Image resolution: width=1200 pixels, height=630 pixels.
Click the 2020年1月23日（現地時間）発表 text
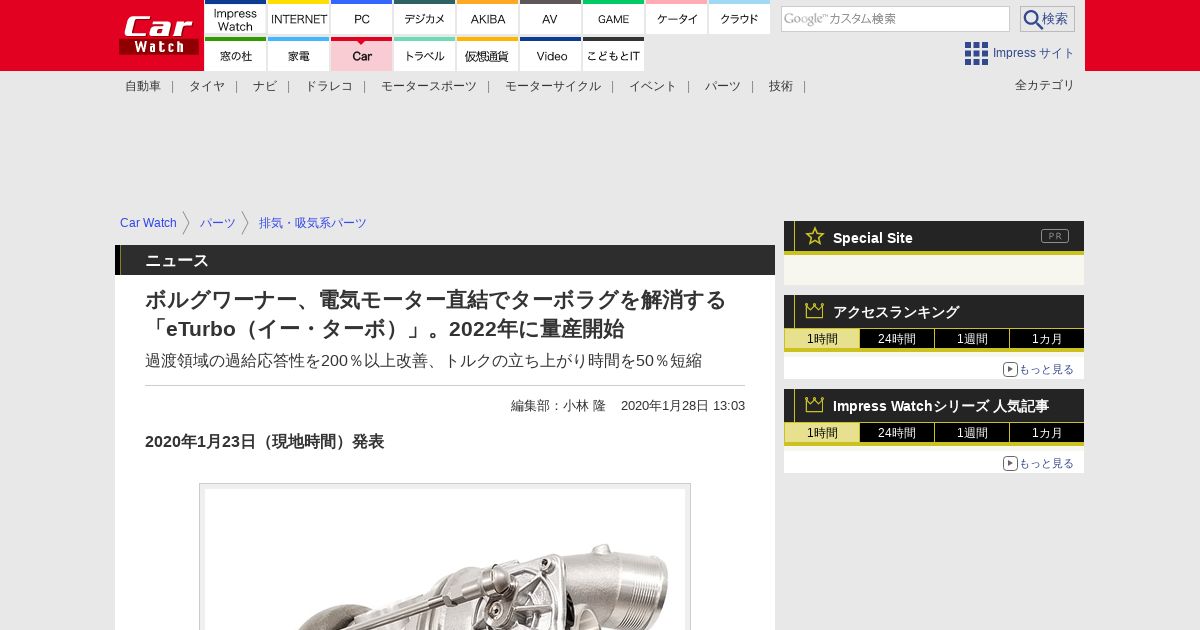tap(264, 442)
